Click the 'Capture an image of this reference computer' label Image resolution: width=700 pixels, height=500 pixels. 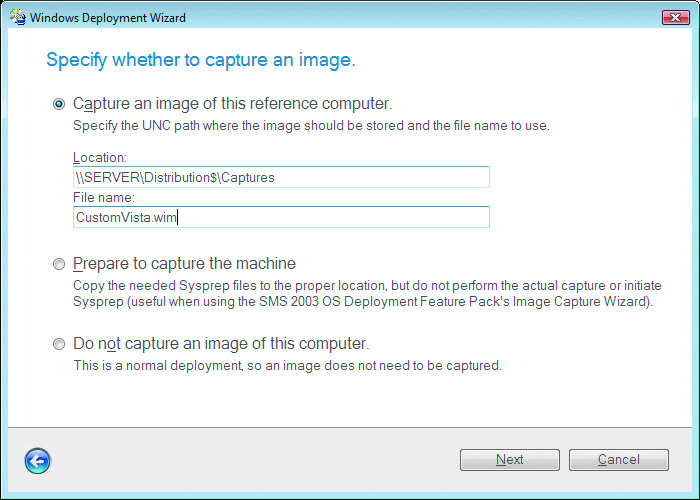click(233, 104)
